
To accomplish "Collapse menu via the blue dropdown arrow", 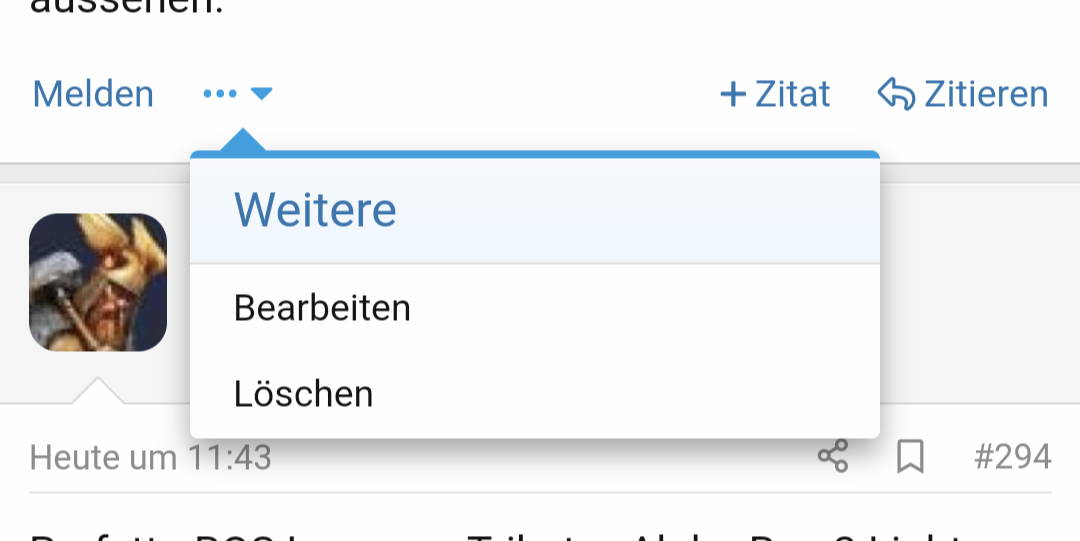I will pos(262,94).
